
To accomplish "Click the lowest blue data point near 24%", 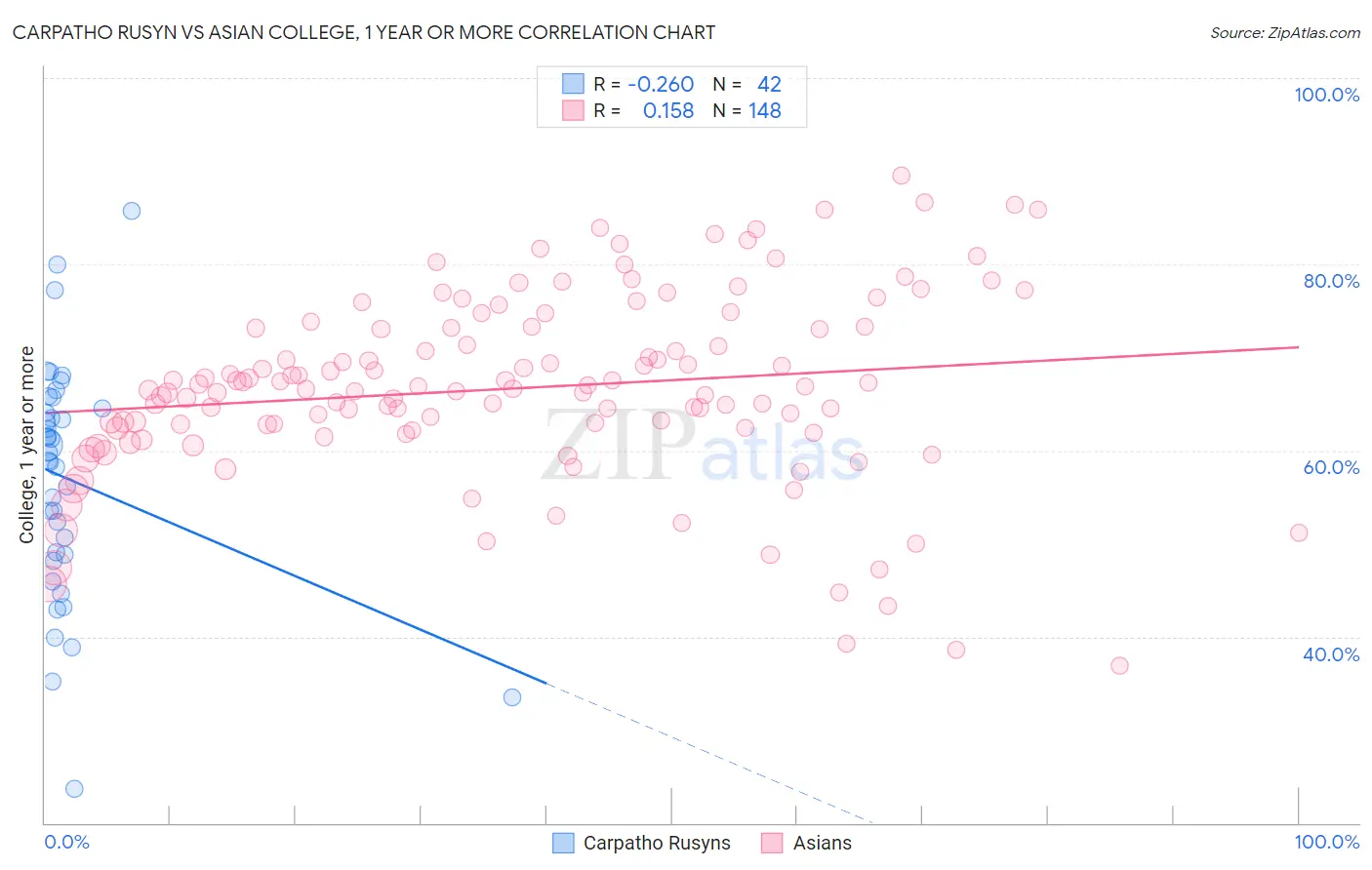I will [x=74, y=789].
